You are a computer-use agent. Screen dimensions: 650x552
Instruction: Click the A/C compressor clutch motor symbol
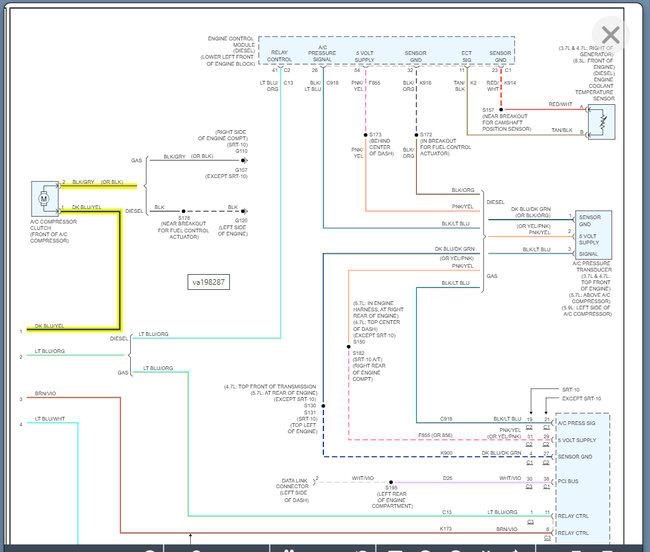click(x=46, y=196)
